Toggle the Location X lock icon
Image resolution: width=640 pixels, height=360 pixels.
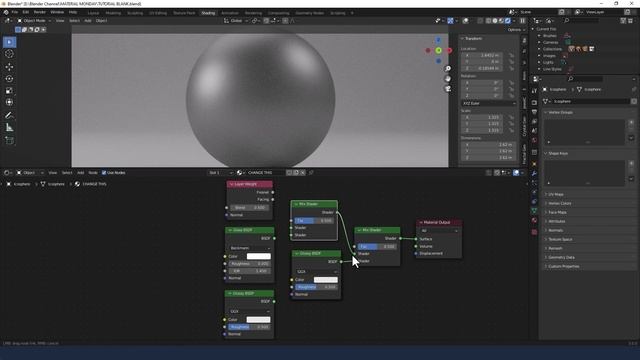[x=511, y=55]
